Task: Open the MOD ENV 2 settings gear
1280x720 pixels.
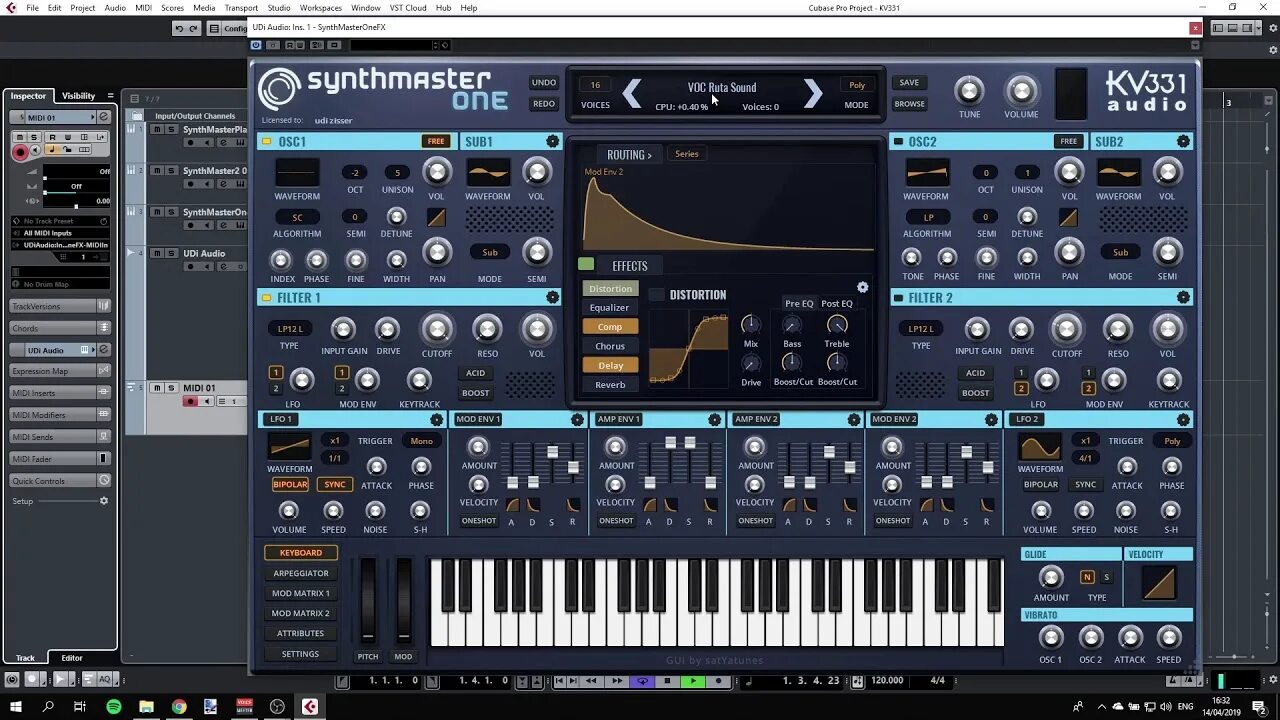Action: 991,419
